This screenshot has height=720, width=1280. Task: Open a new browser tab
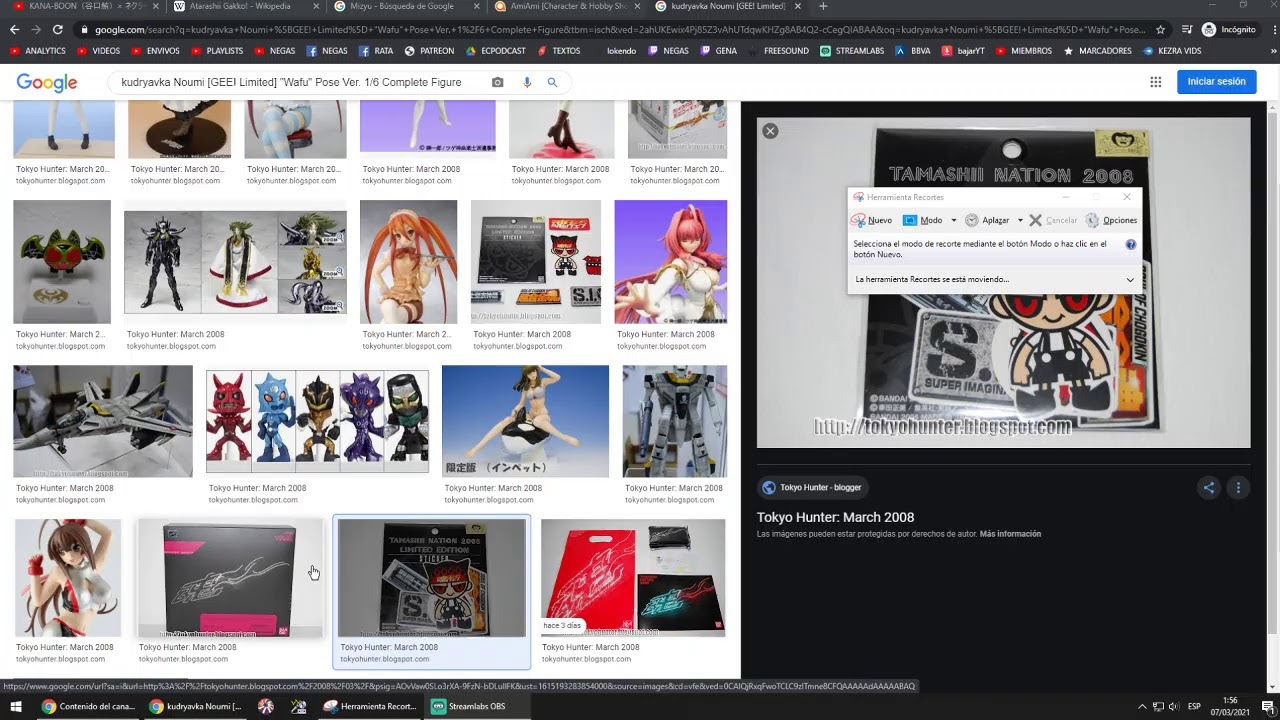823,6
